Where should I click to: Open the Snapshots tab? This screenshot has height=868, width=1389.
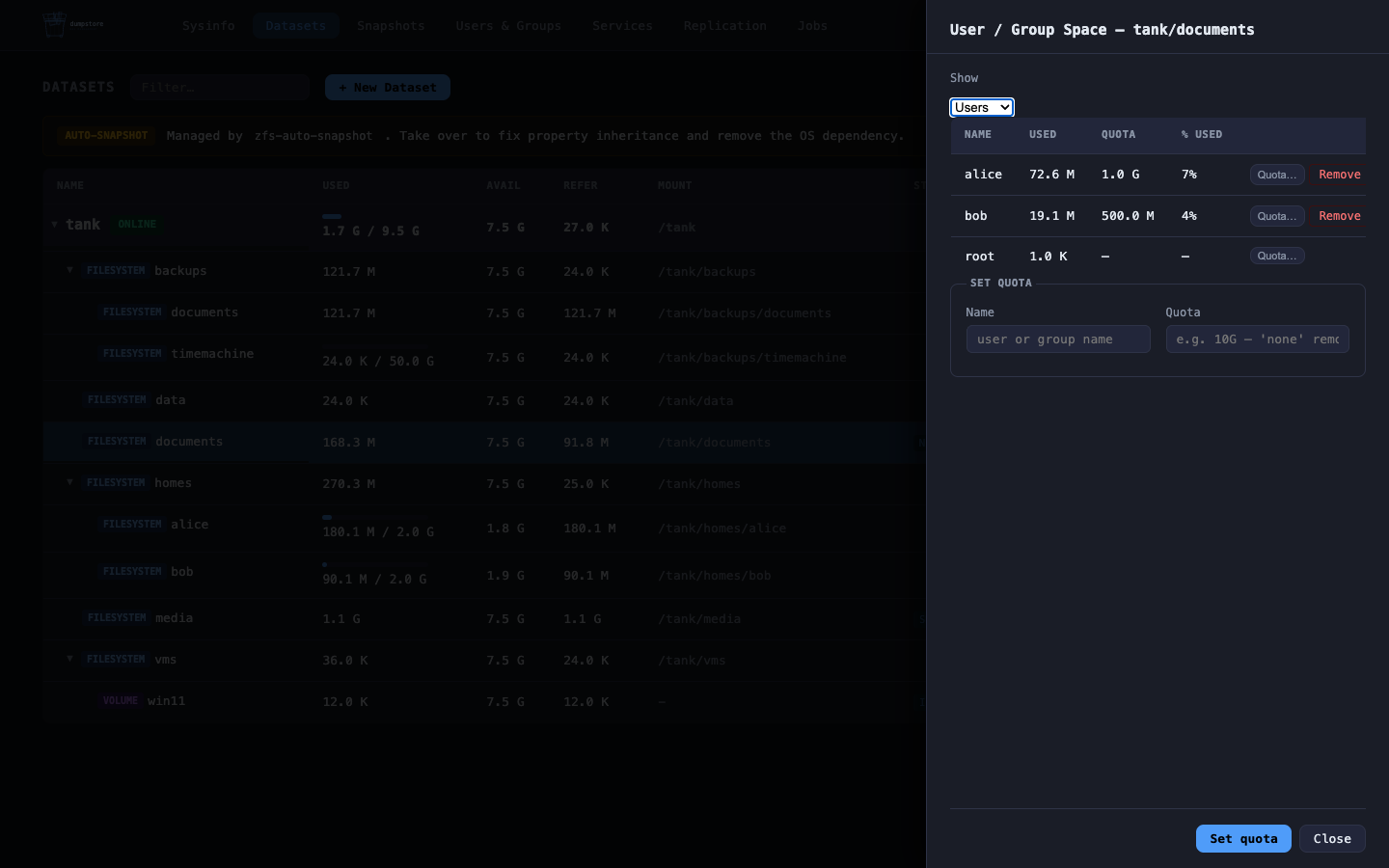point(391,26)
